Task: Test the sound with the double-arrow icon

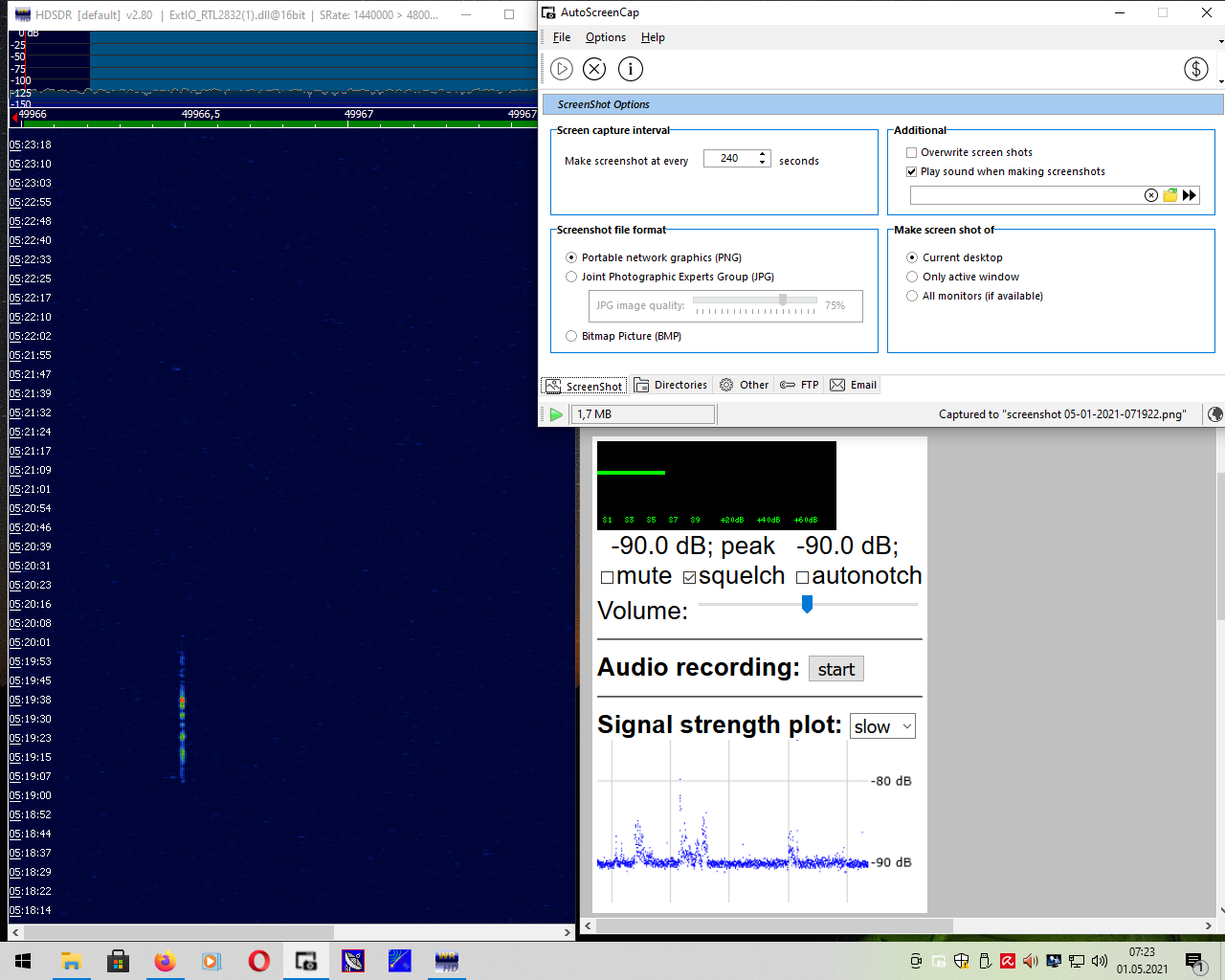Action: (1190, 195)
